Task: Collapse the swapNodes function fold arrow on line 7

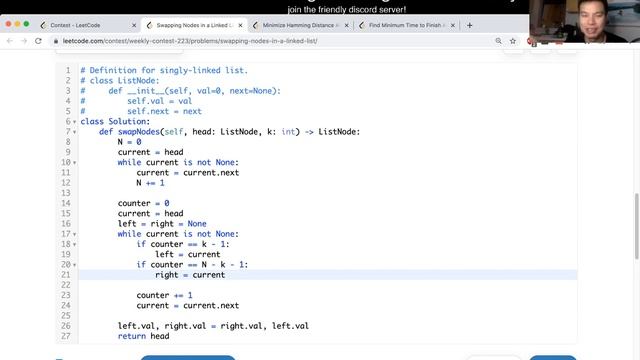Action: tap(74, 132)
